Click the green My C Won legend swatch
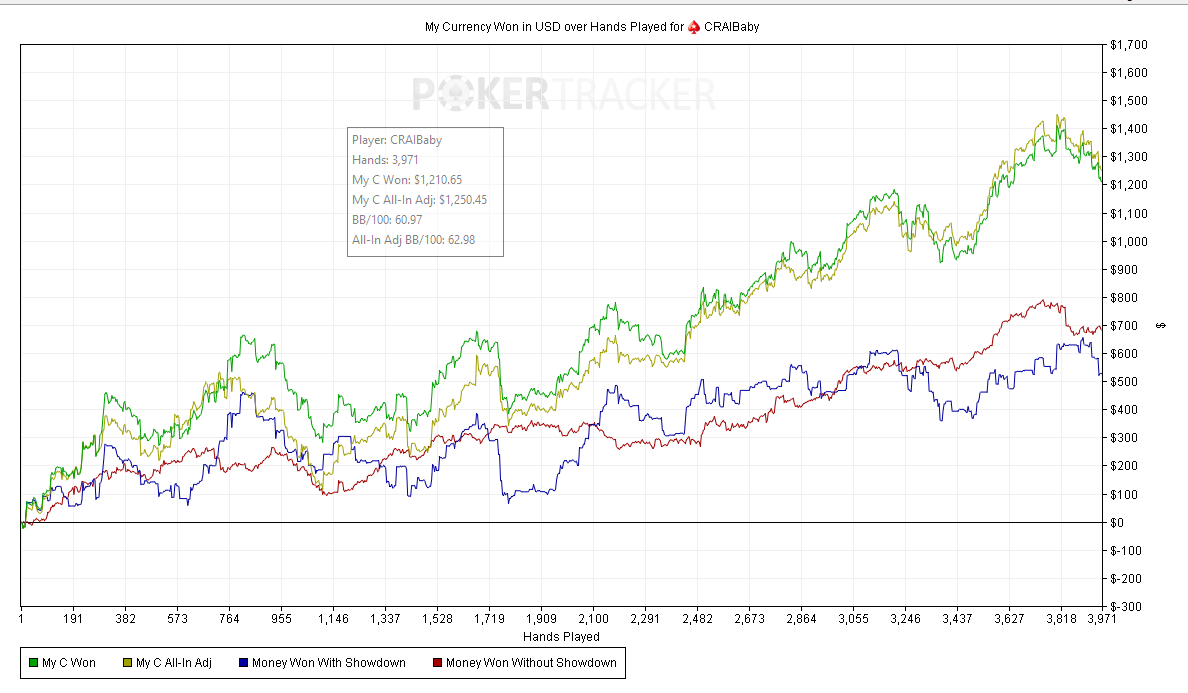 33,663
